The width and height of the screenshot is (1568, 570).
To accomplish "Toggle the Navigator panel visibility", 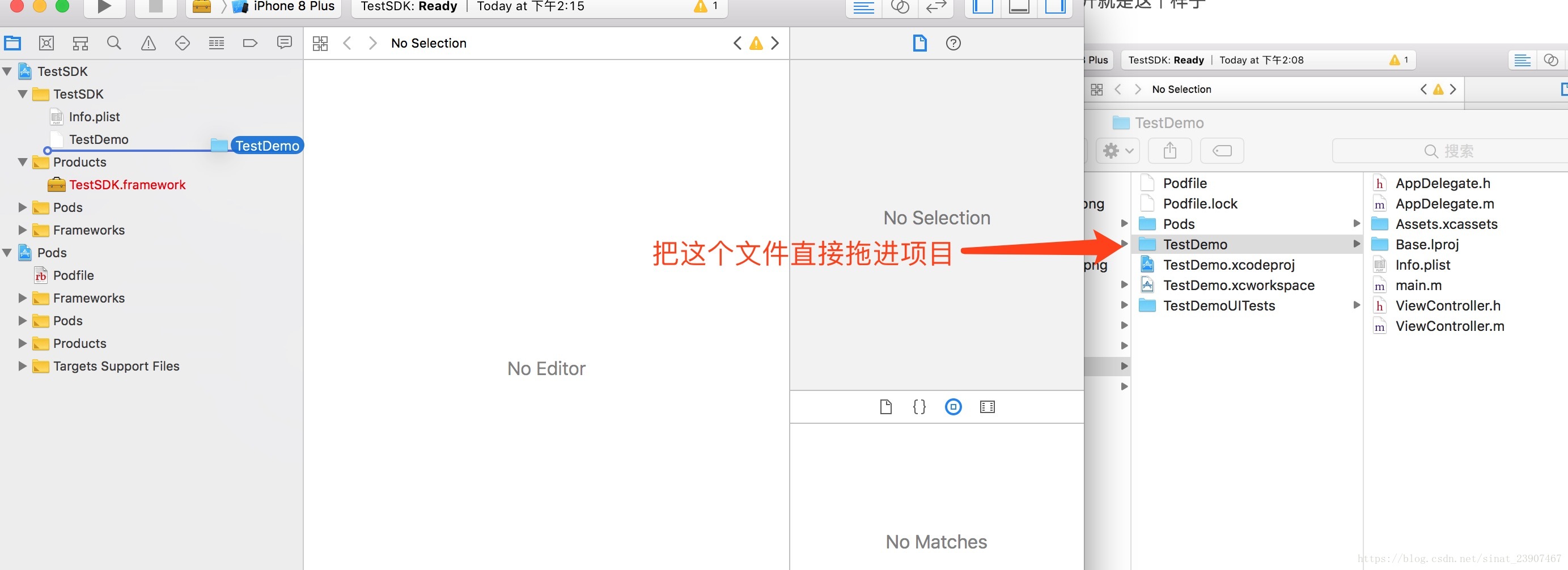I will [x=982, y=7].
